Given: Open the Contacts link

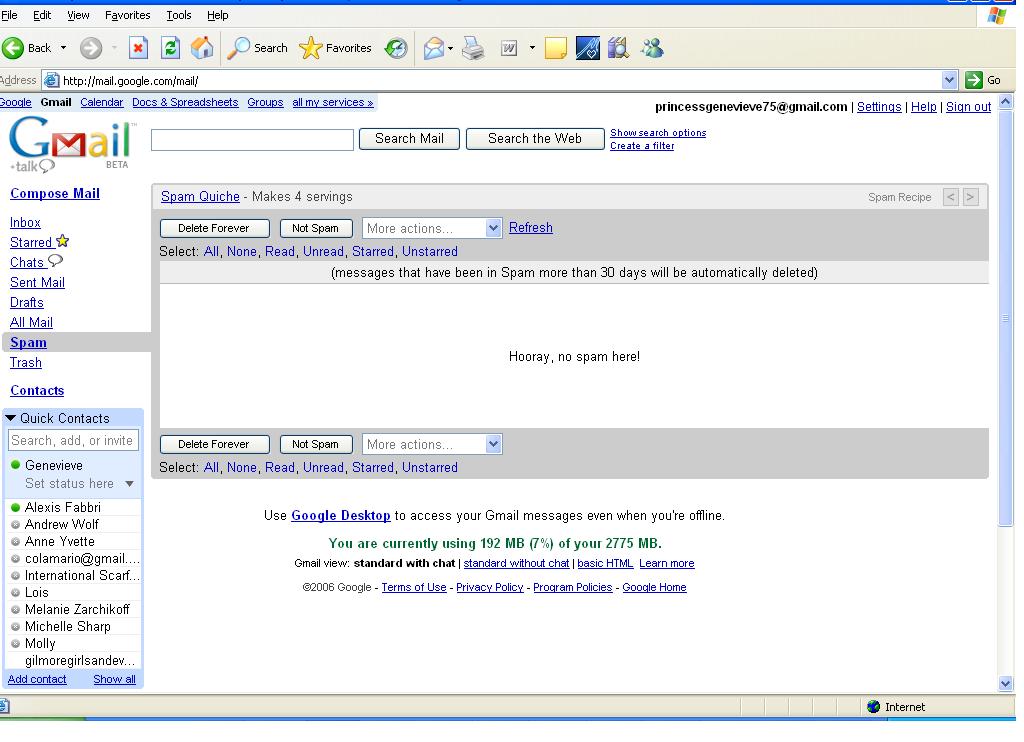Looking at the screenshot, I should [37, 391].
